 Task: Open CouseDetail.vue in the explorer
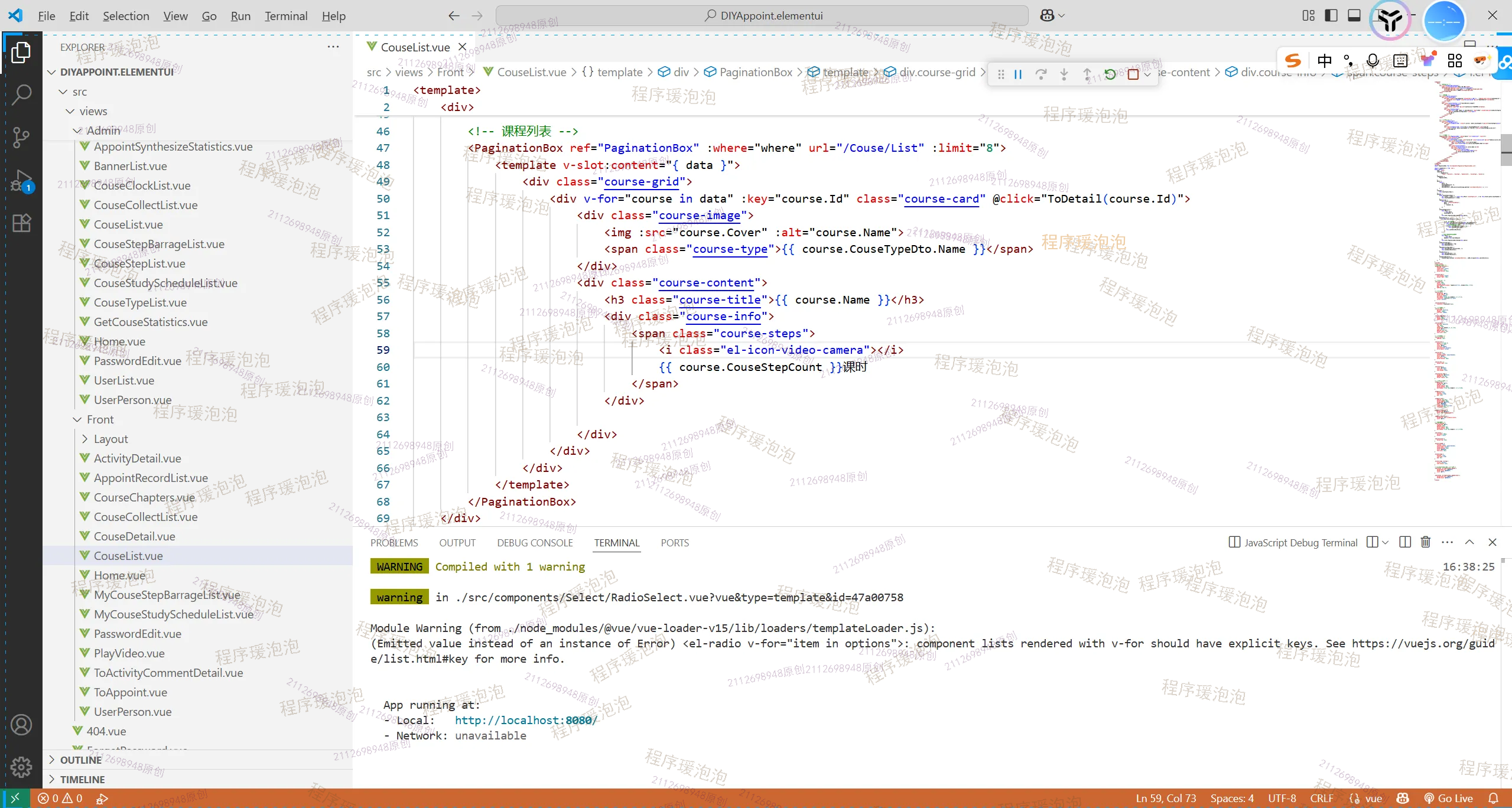tap(134, 536)
